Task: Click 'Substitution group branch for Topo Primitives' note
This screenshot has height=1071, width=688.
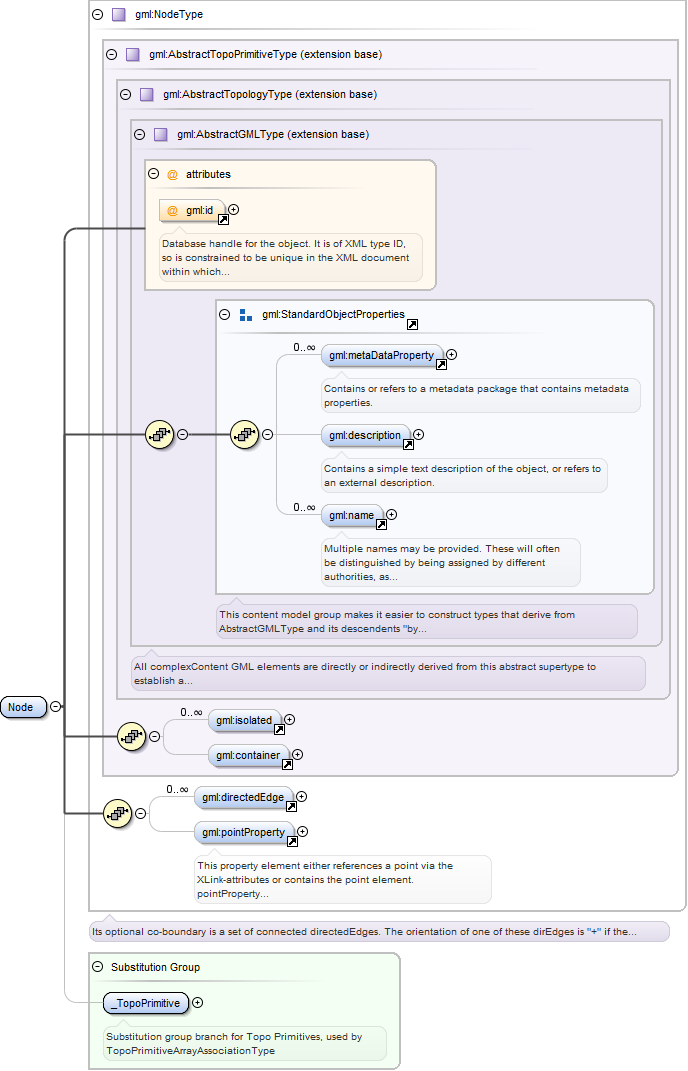Action: click(245, 1044)
